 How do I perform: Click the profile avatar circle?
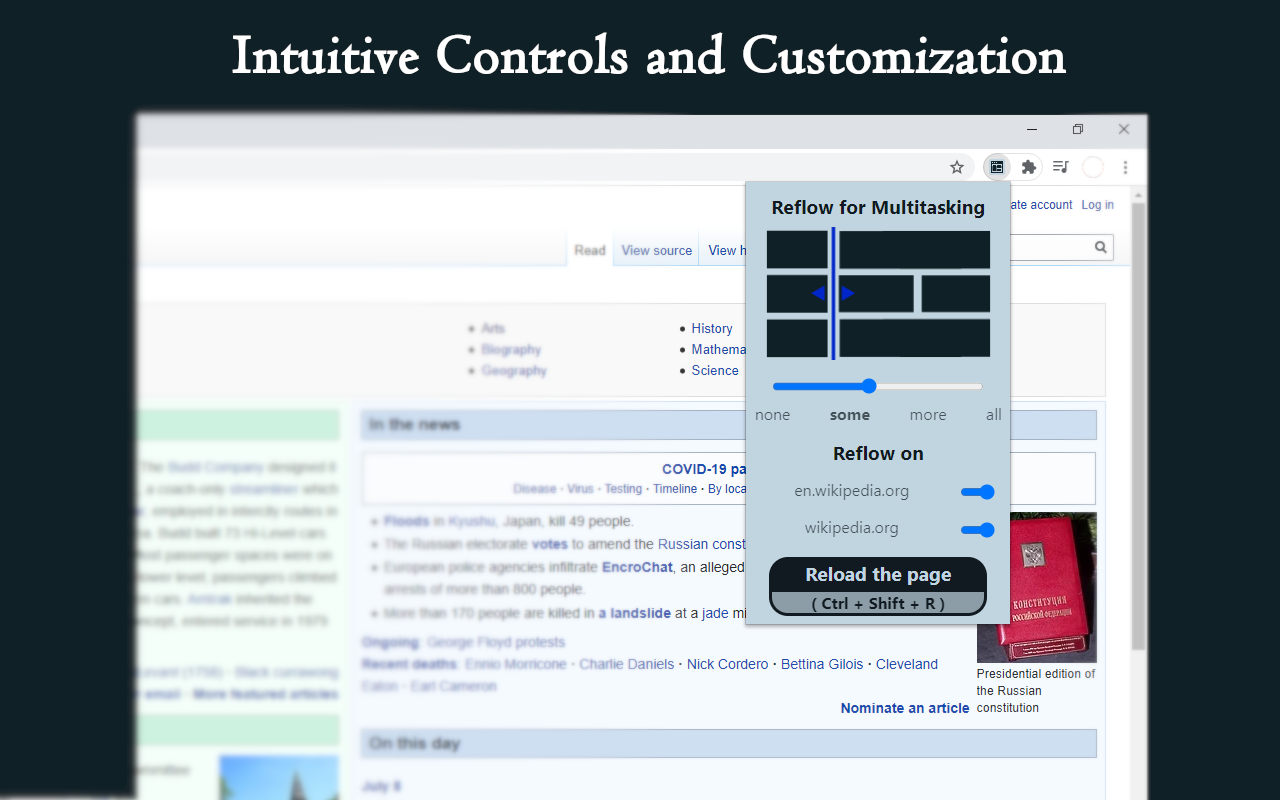pos(1093,167)
